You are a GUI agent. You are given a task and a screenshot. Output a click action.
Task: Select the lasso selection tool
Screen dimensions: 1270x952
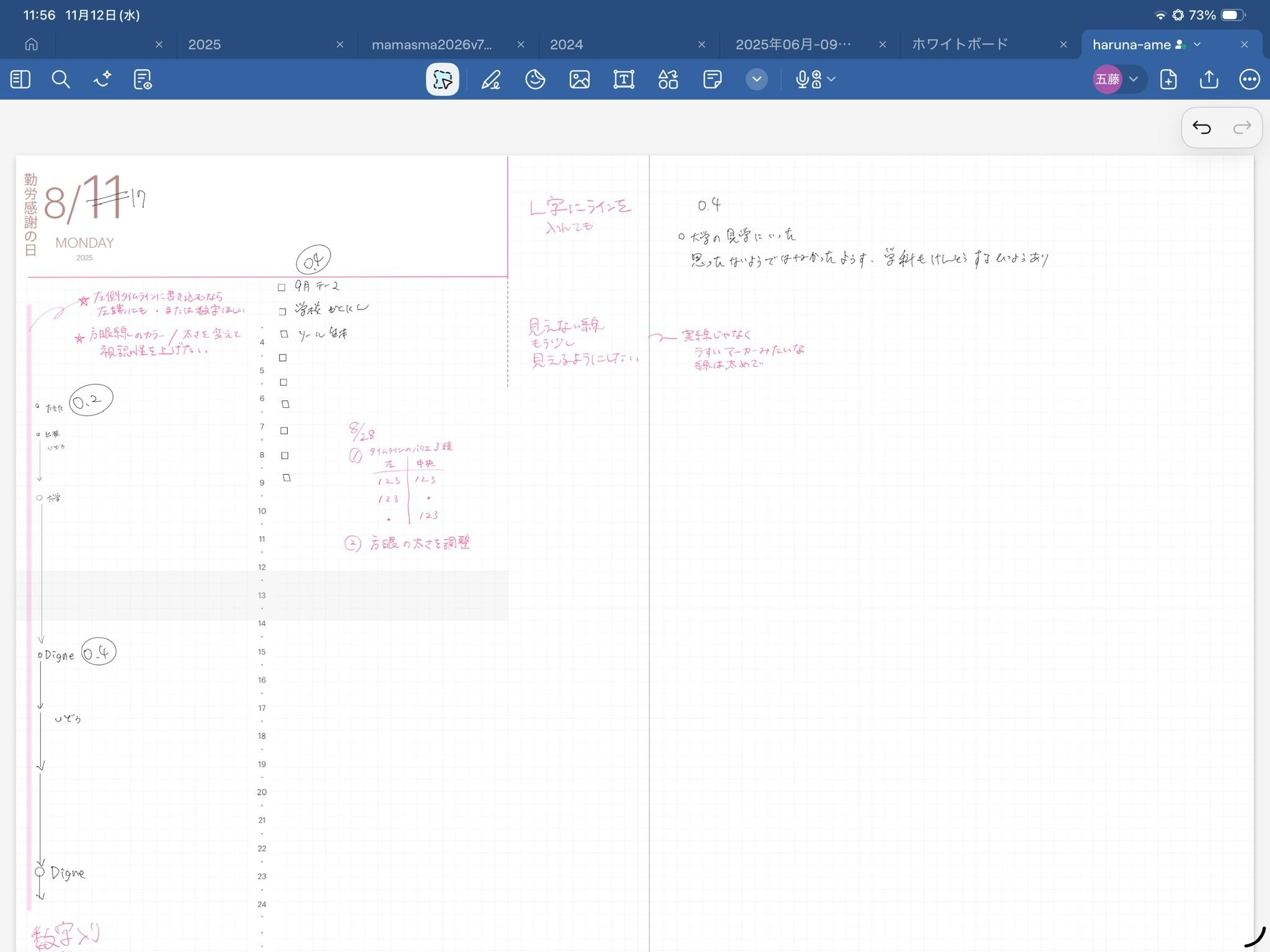click(x=442, y=79)
